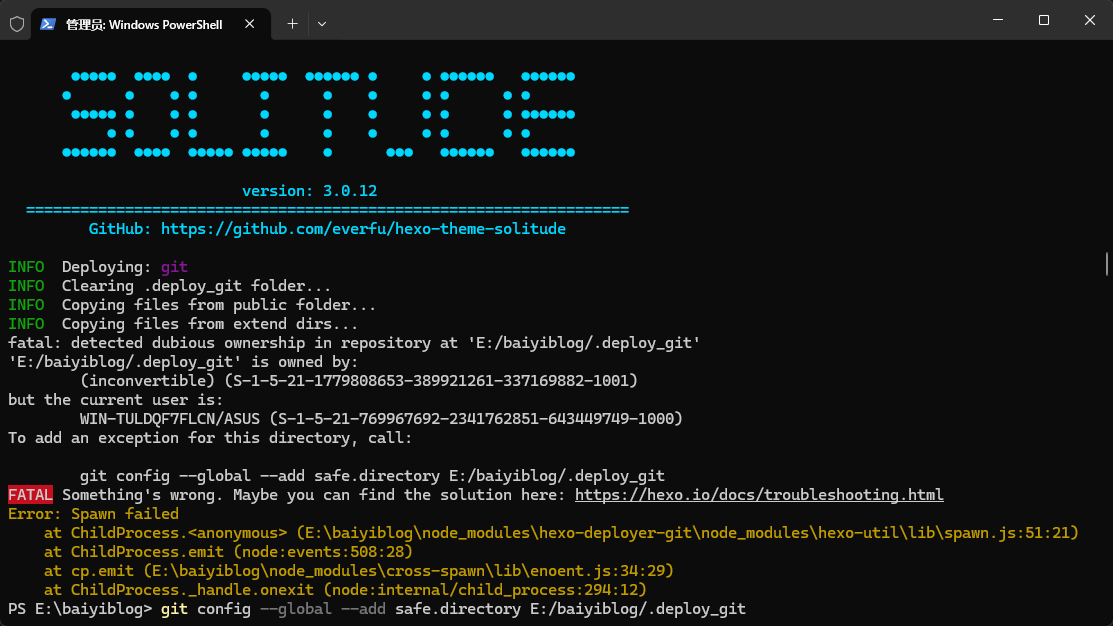Maximize the terminal window
1113x626 pixels.
[1043, 20]
